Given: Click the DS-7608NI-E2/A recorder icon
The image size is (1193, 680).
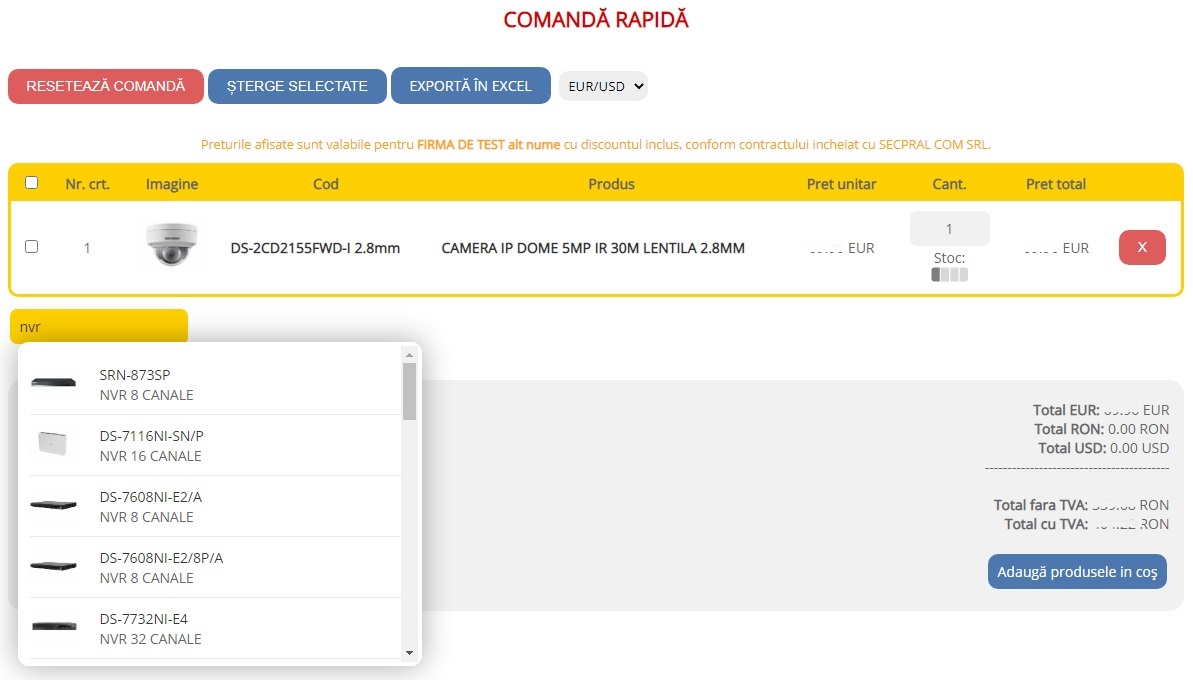Looking at the screenshot, I should point(53,505).
